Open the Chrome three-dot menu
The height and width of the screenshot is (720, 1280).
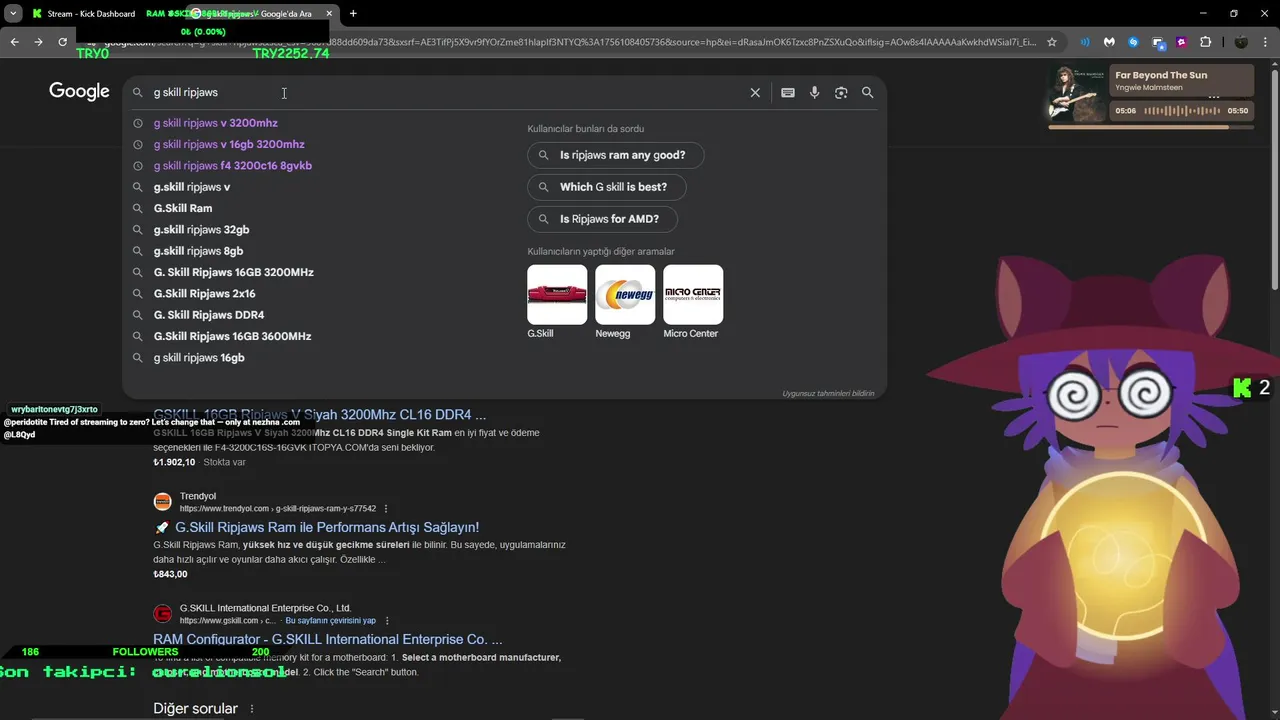1265,42
